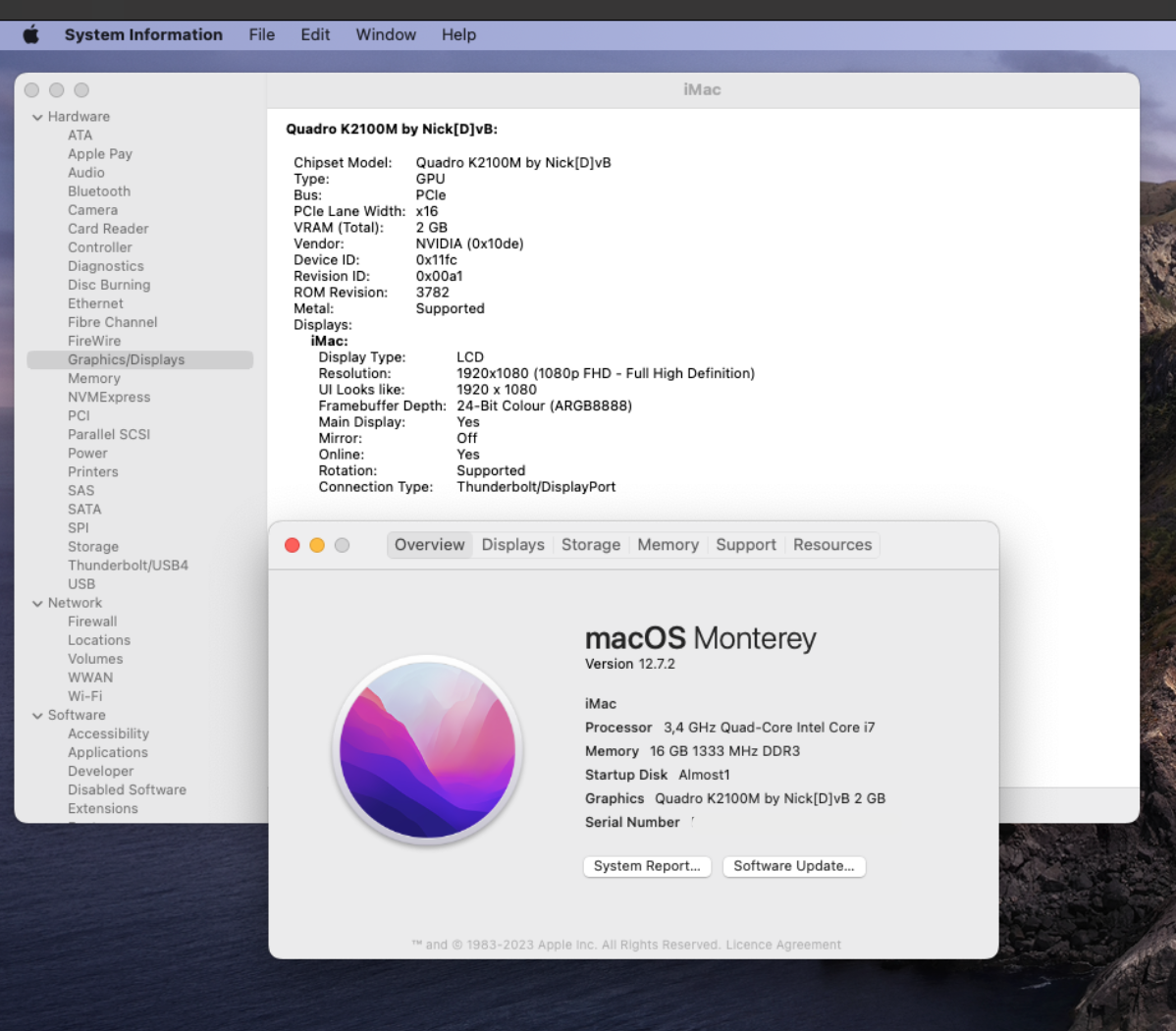Open the Edit menu
Screen dimensions: 1176x1031
pos(315,34)
